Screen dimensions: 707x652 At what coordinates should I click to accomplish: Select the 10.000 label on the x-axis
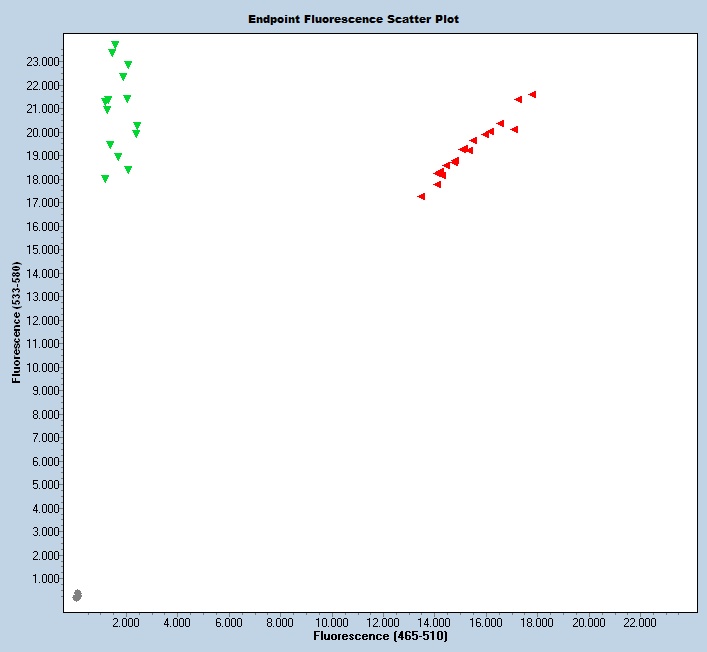tap(331, 622)
